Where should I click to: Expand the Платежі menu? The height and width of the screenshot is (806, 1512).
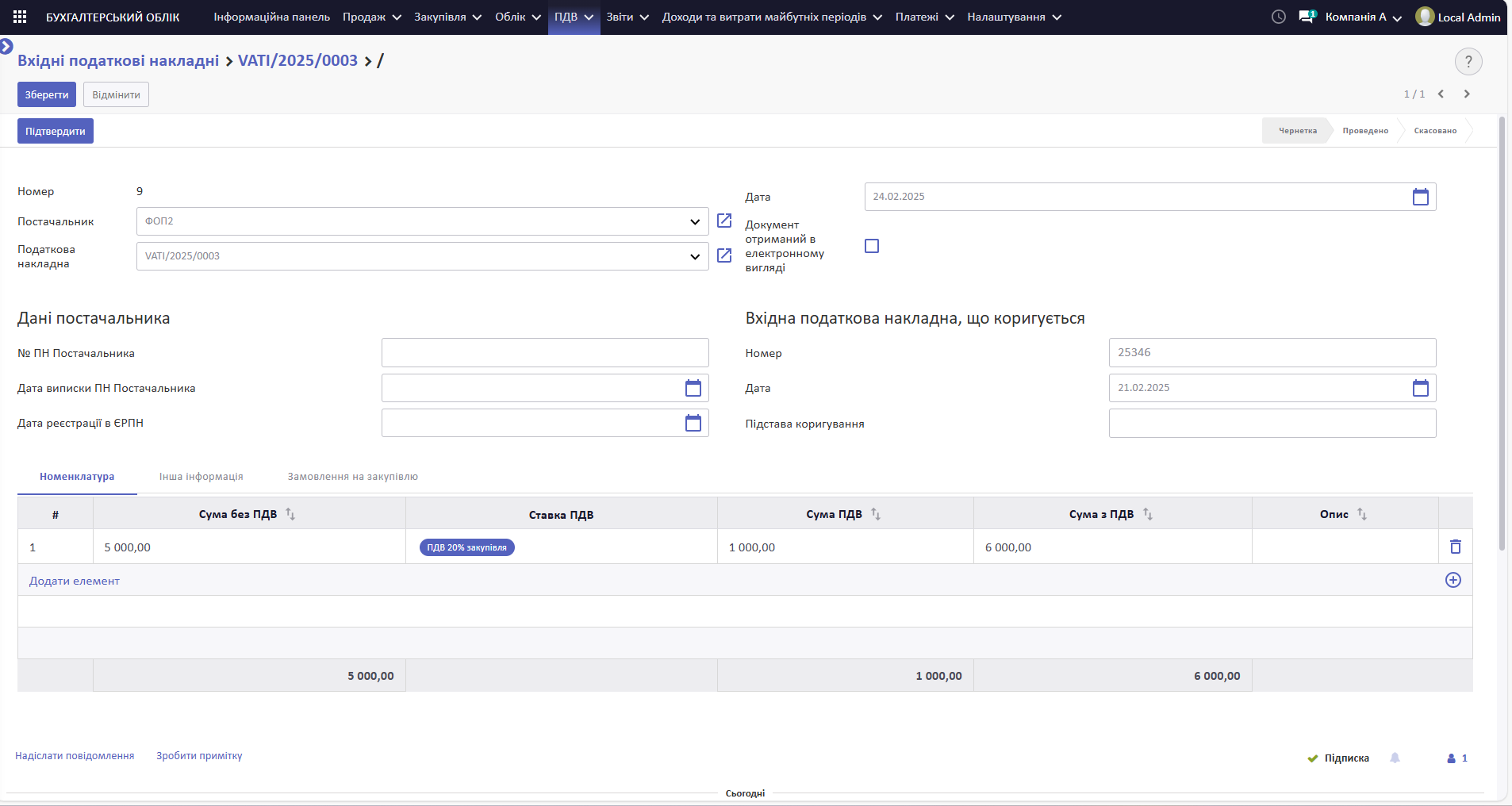925,17
